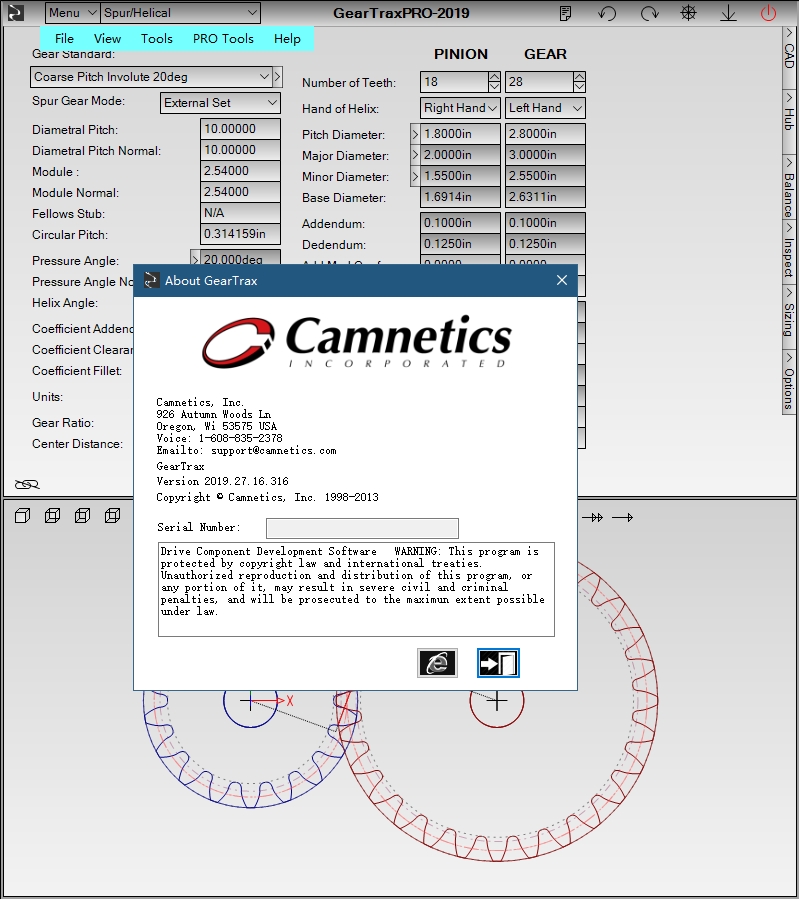Click the gear Major Diameter 3.0000in field

545,155
